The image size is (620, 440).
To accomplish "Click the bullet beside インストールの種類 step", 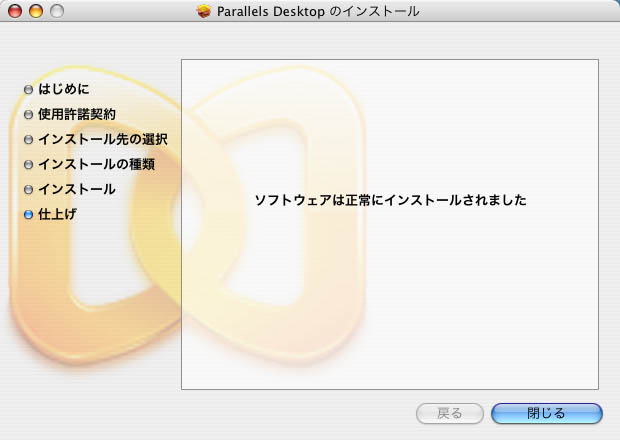I will pyautogui.click(x=28, y=164).
